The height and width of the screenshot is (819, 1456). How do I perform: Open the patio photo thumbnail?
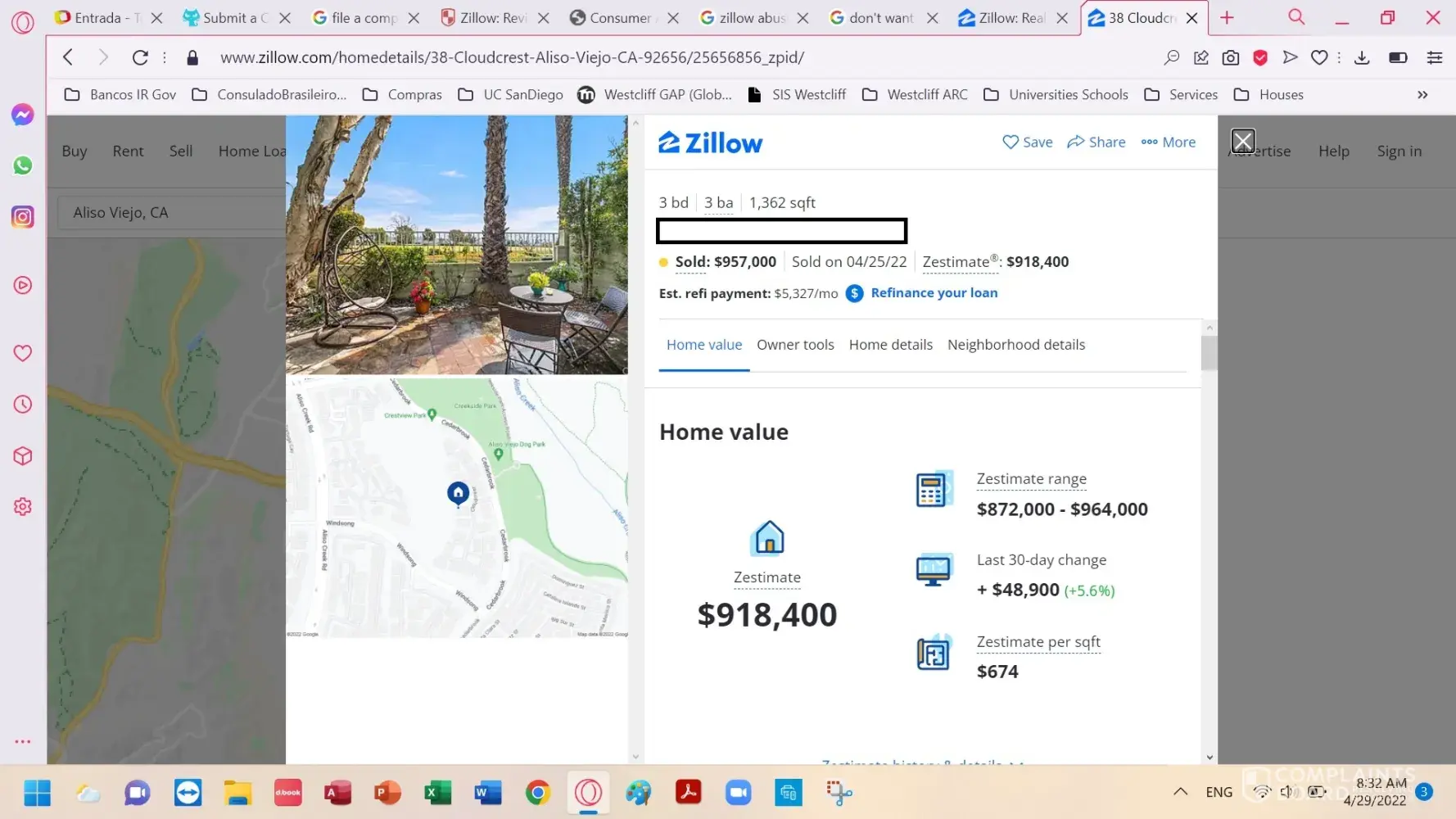(457, 245)
